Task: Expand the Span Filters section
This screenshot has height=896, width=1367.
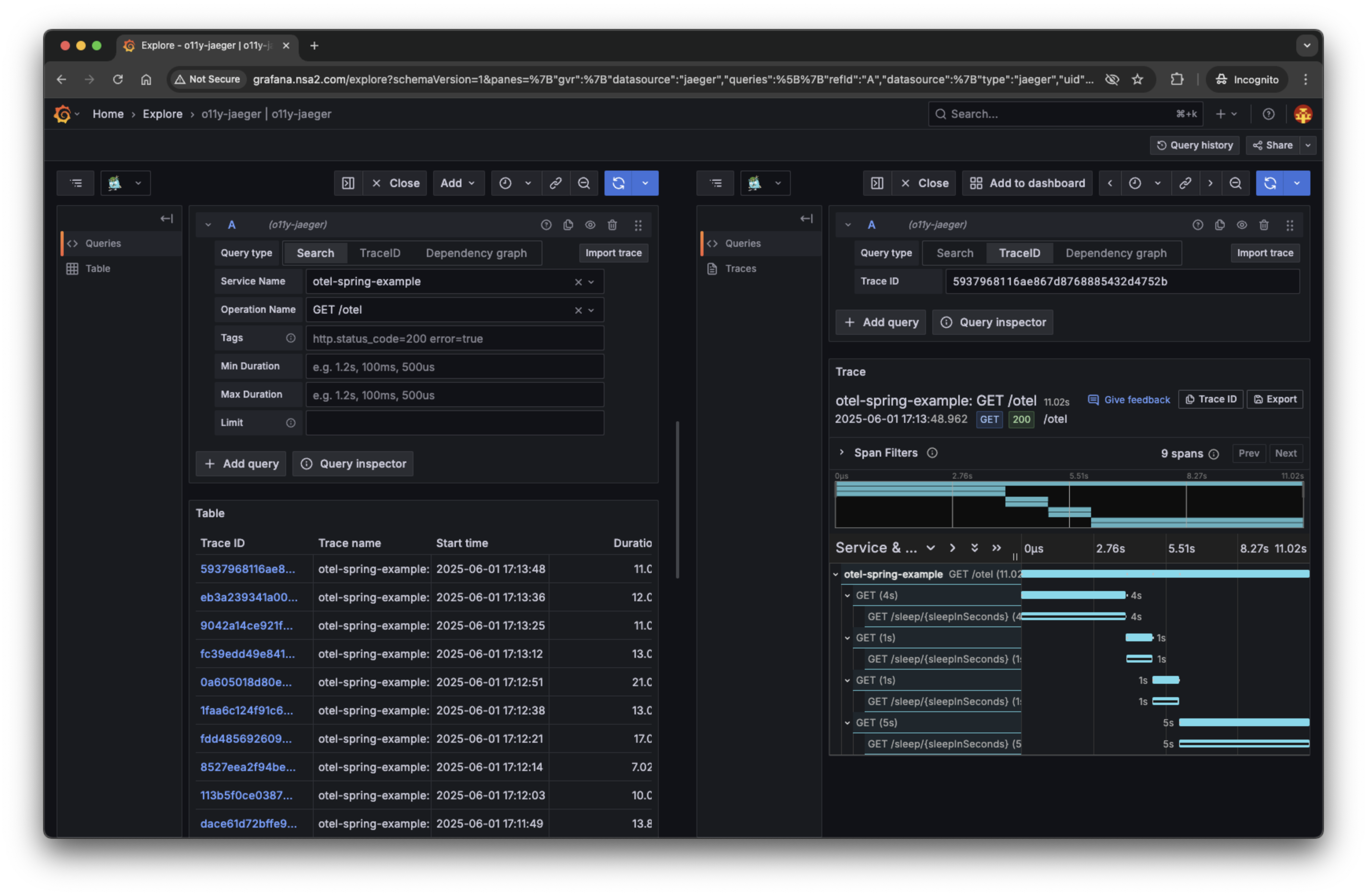Action: (842, 453)
